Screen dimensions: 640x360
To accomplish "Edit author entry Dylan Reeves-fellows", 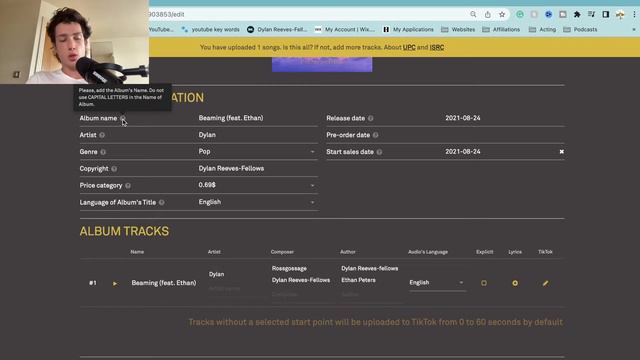I will (x=369, y=269).
